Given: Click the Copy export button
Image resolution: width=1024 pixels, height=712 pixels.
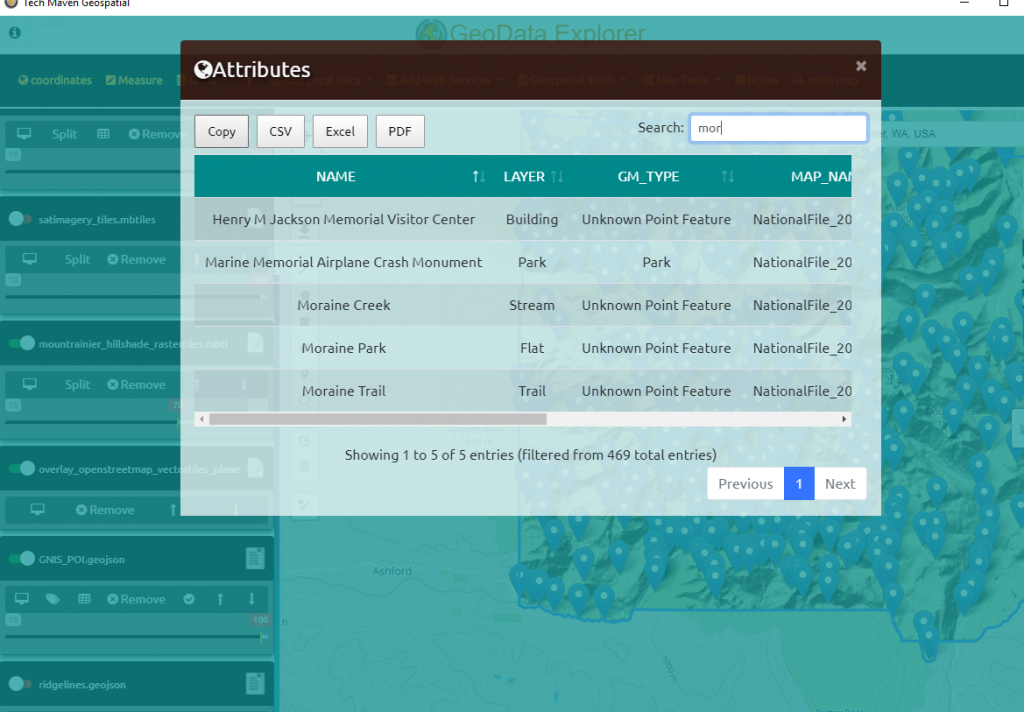Looking at the screenshot, I should 221,131.
